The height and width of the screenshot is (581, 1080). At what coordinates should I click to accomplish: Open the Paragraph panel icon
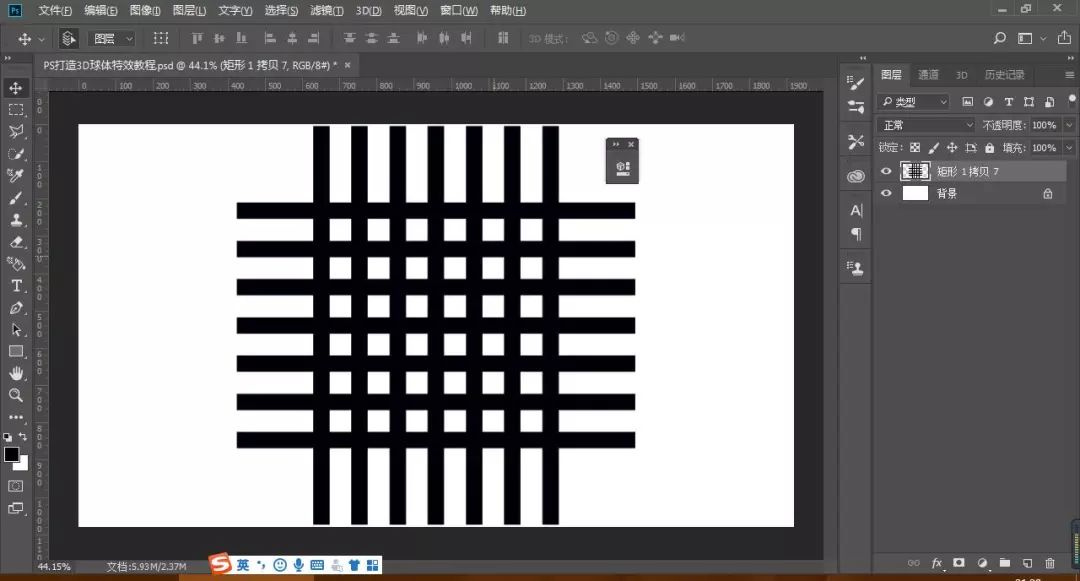pos(855,231)
